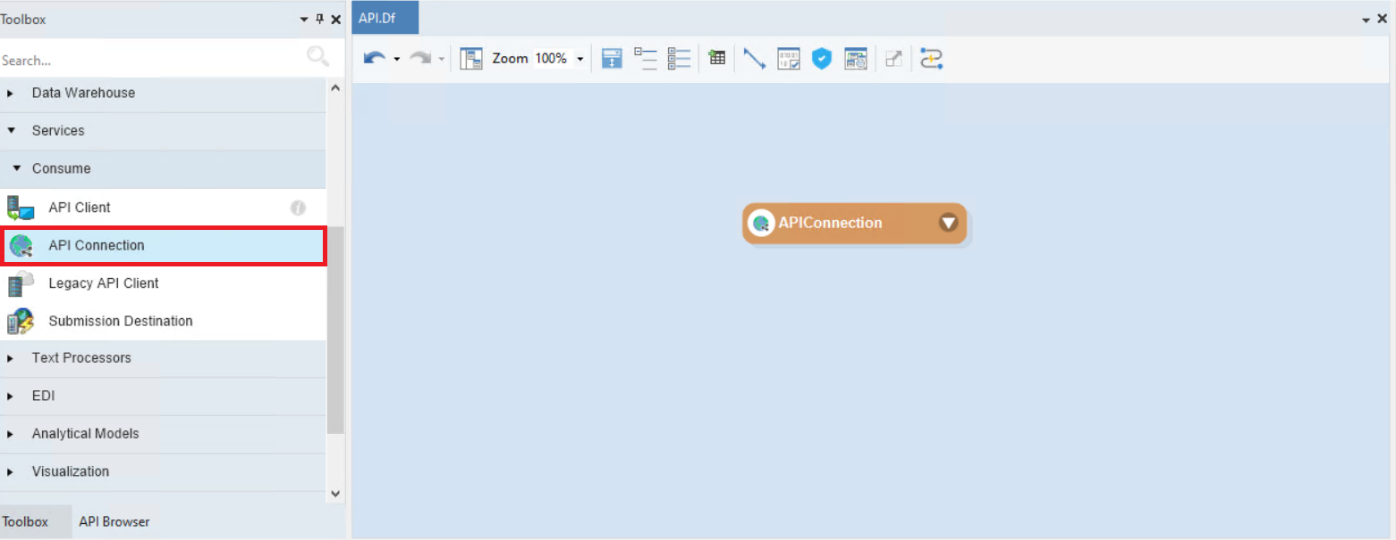The height and width of the screenshot is (540, 1396).
Task: Select the API Client toolbox item
Action: point(163,207)
